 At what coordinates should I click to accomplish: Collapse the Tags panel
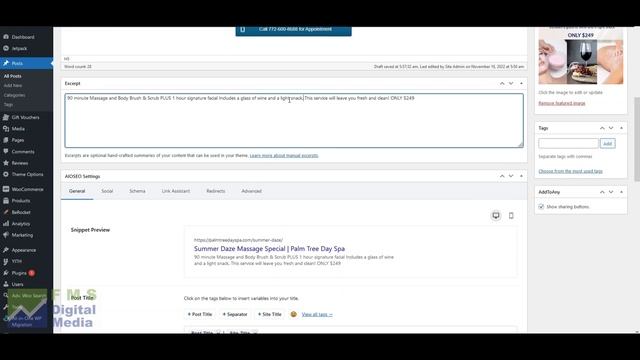coord(621,128)
